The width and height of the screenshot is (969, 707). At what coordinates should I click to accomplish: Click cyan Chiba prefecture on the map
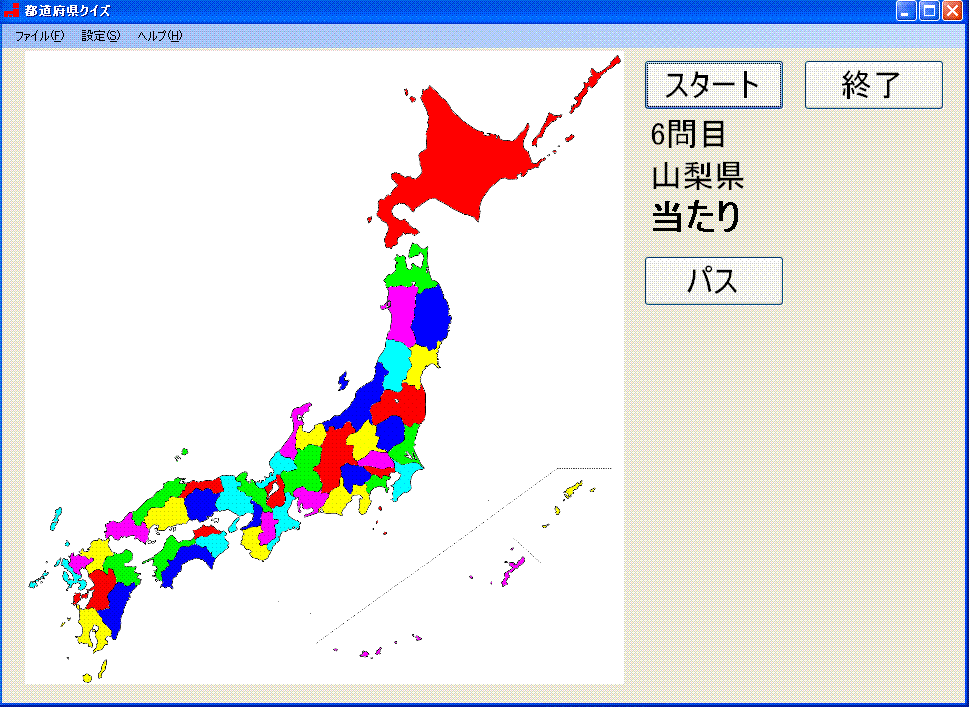(x=404, y=480)
